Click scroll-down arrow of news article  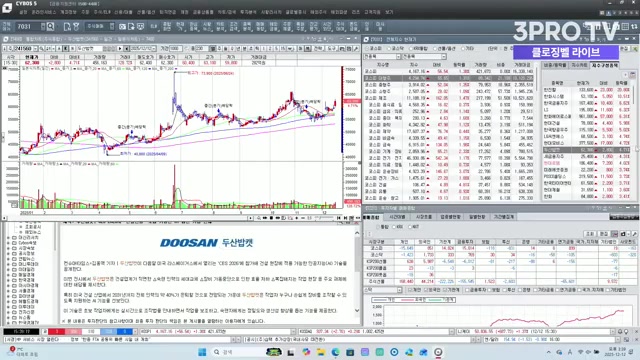click(357, 311)
